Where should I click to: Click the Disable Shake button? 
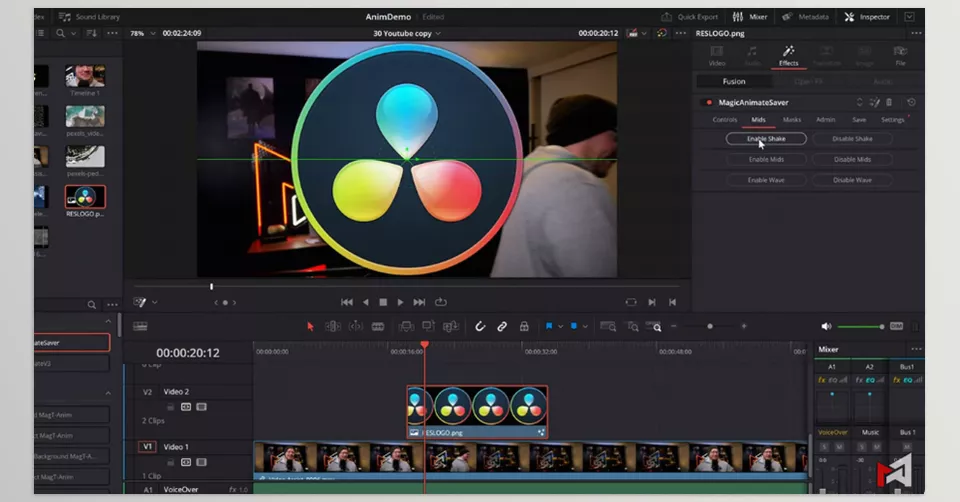[x=852, y=139]
